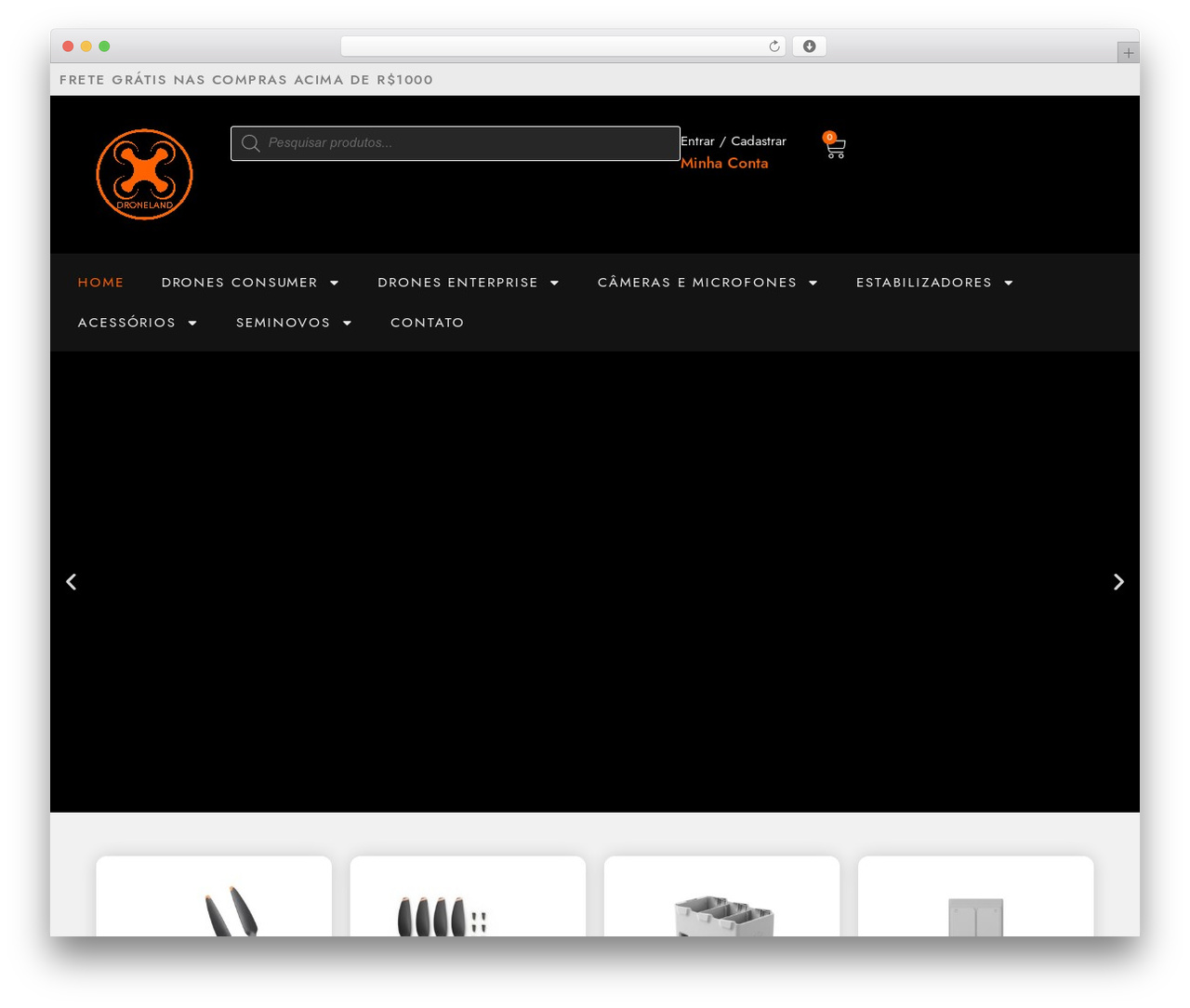Click the free shipping banner text
The image size is (1190, 1008).
(x=246, y=80)
